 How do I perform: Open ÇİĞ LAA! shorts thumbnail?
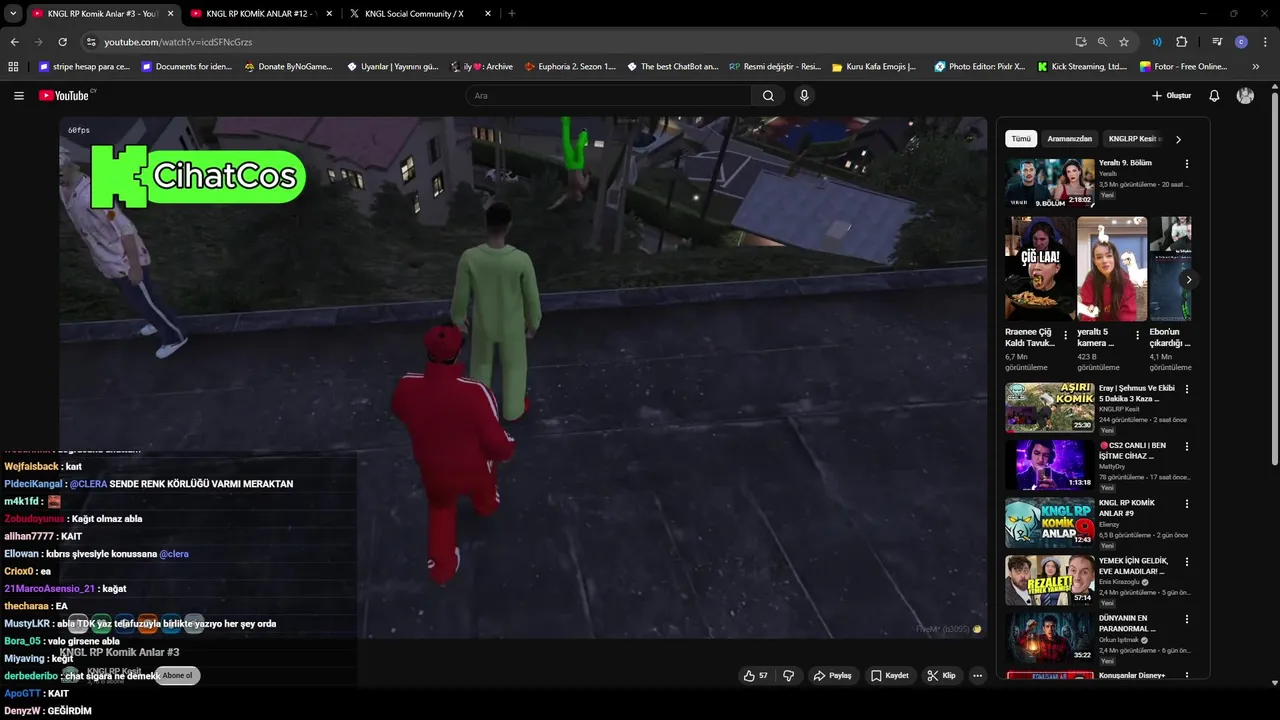pyautogui.click(x=1040, y=268)
